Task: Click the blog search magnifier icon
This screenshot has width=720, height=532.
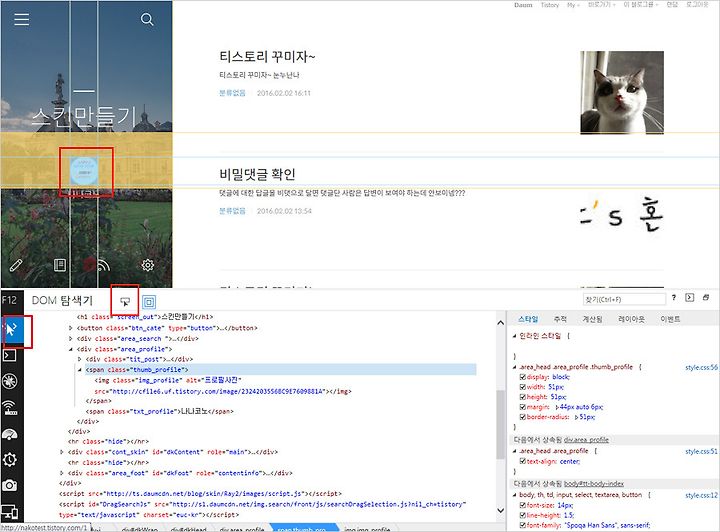Action: click(x=147, y=19)
